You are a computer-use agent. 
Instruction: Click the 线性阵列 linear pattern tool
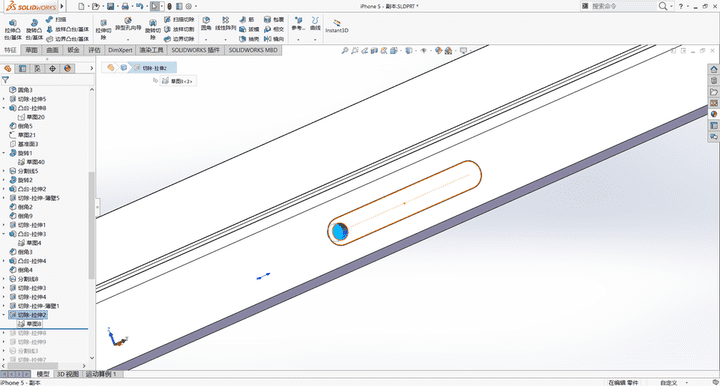coord(225,24)
